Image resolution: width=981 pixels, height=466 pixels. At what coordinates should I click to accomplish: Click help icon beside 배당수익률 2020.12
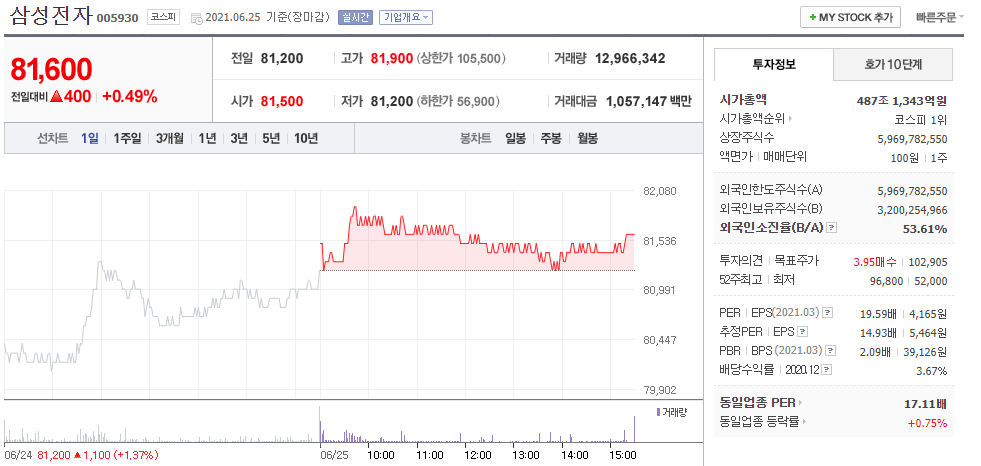[x=827, y=370]
